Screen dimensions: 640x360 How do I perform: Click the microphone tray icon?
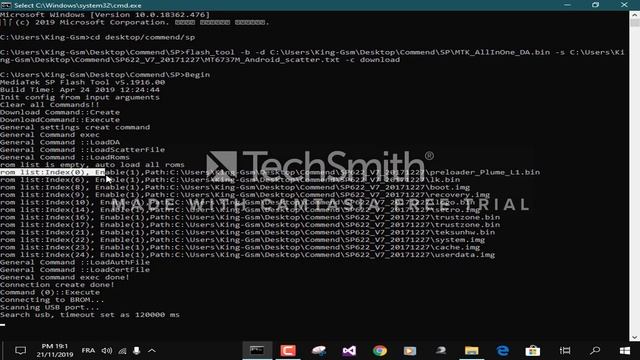tap(137, 351)
